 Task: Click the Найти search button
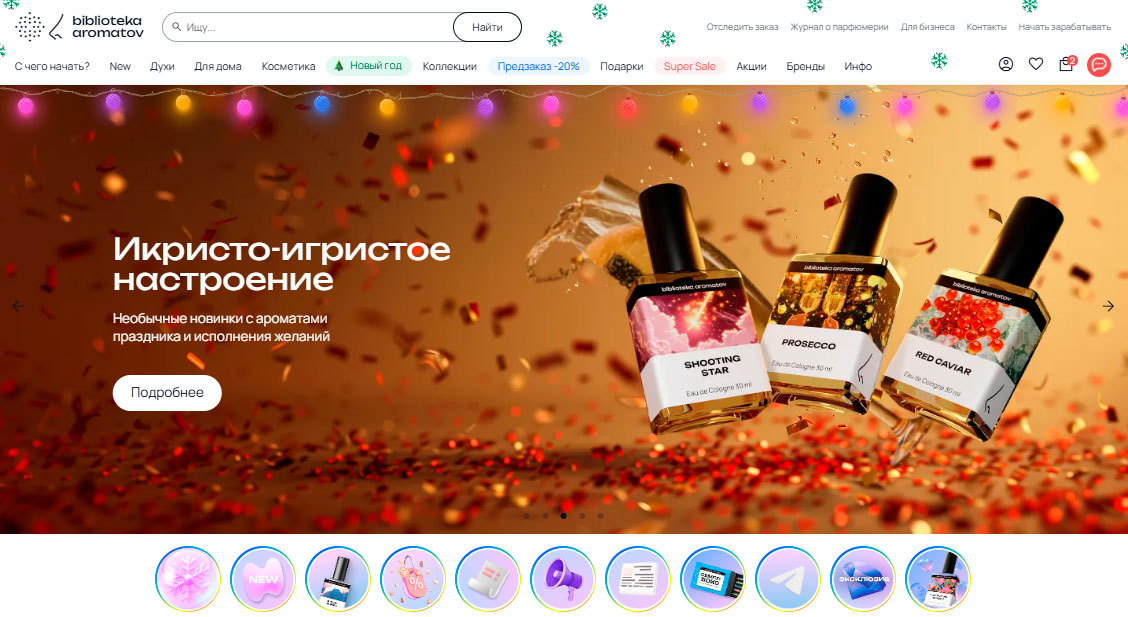(x=487, y=27)
